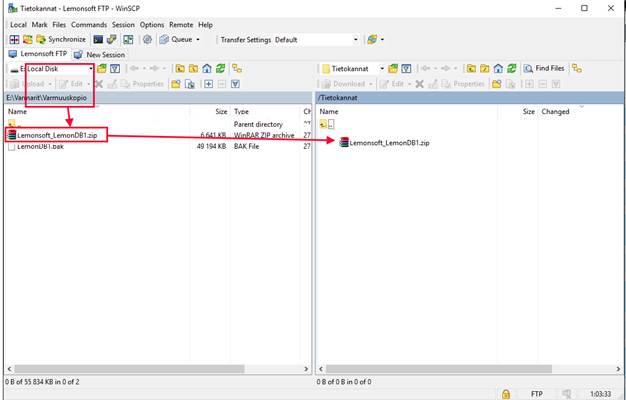626x400 pixels.
Task: Click the session globe icon in toolbar
Action: 372,40
